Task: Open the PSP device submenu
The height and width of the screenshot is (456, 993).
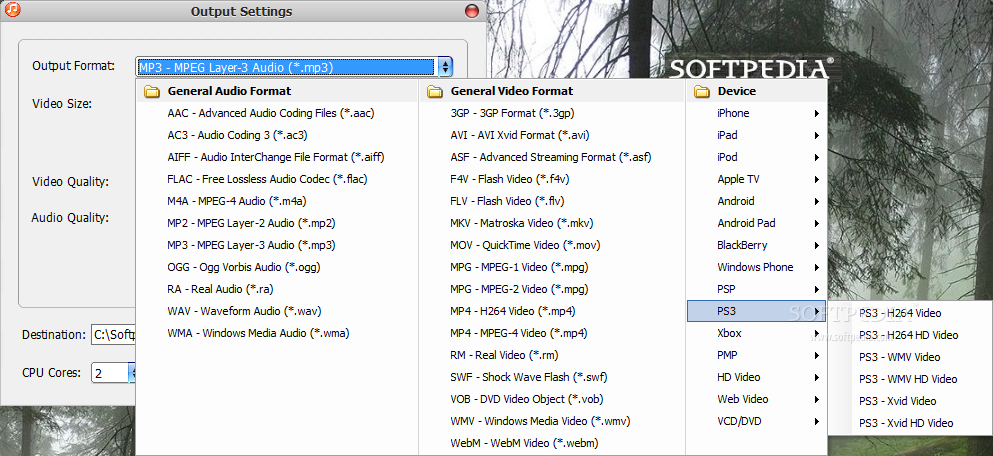Action: tap(757, 289)
